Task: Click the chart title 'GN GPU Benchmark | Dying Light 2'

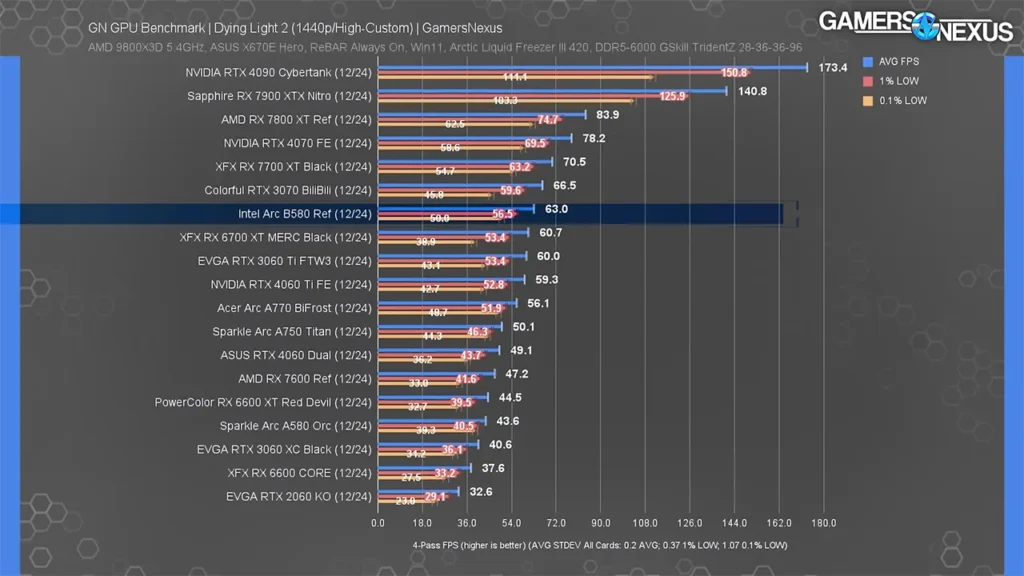Action: click(295, 28)
